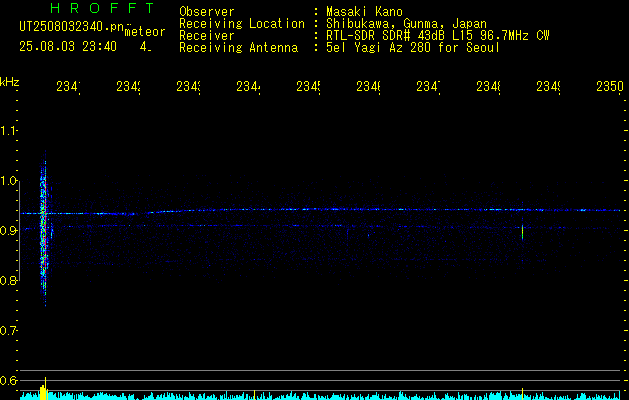Viewport: 629px width, 400px height.
Task: Click the 2344 time axis marker
Action: click(x=248, y=86)
